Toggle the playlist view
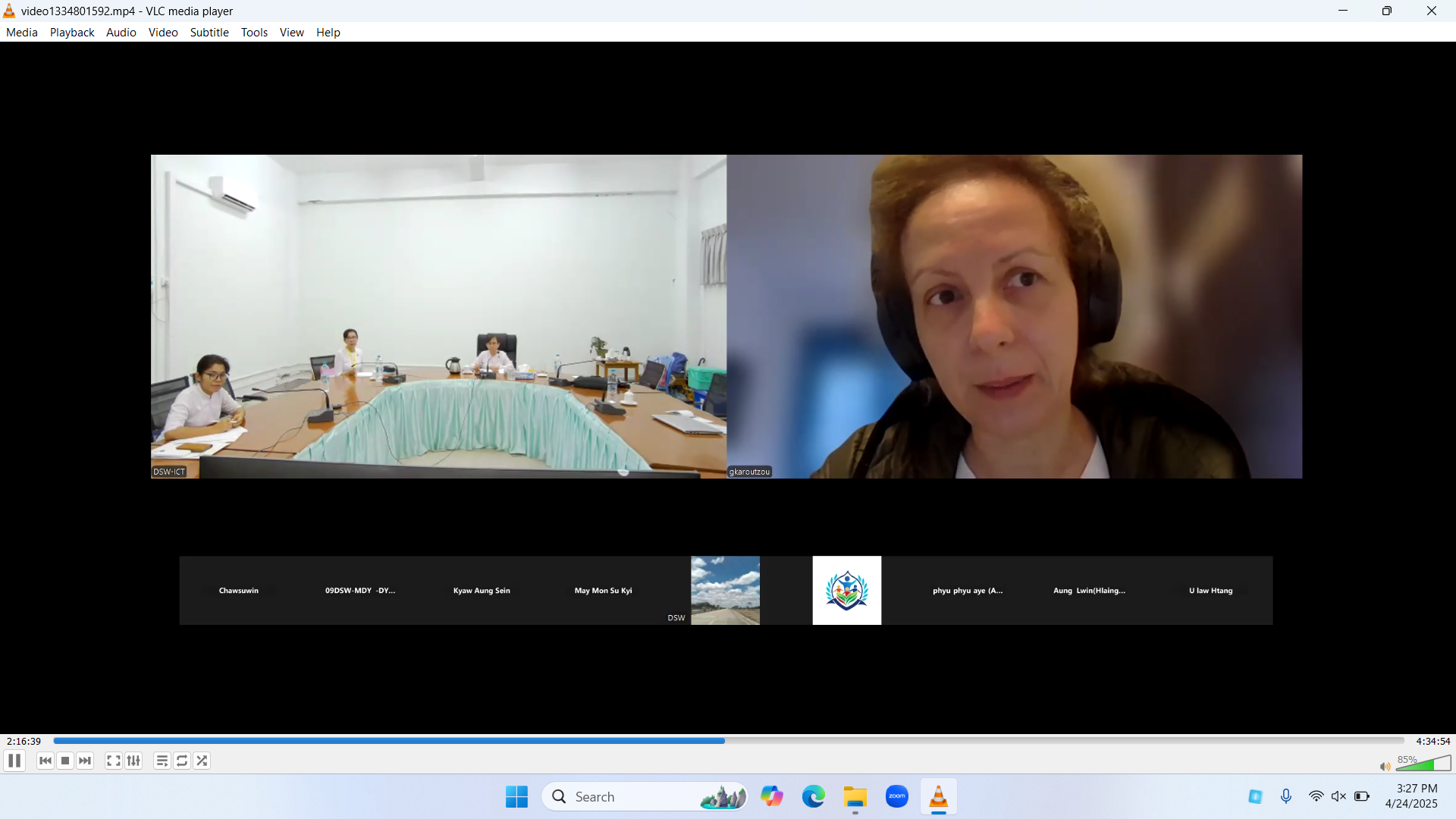 (162, 761)
